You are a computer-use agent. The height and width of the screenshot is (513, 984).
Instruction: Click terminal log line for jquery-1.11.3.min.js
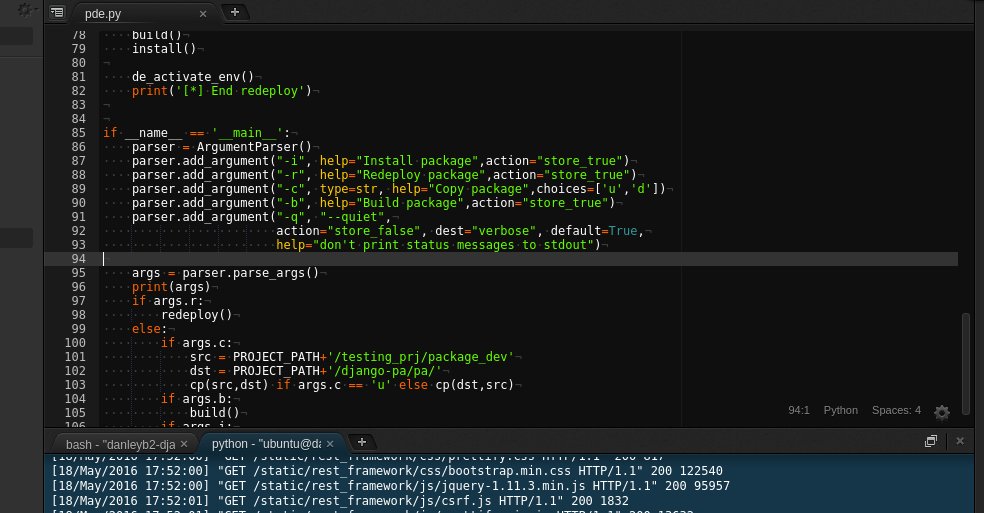[x=390, y=486]
